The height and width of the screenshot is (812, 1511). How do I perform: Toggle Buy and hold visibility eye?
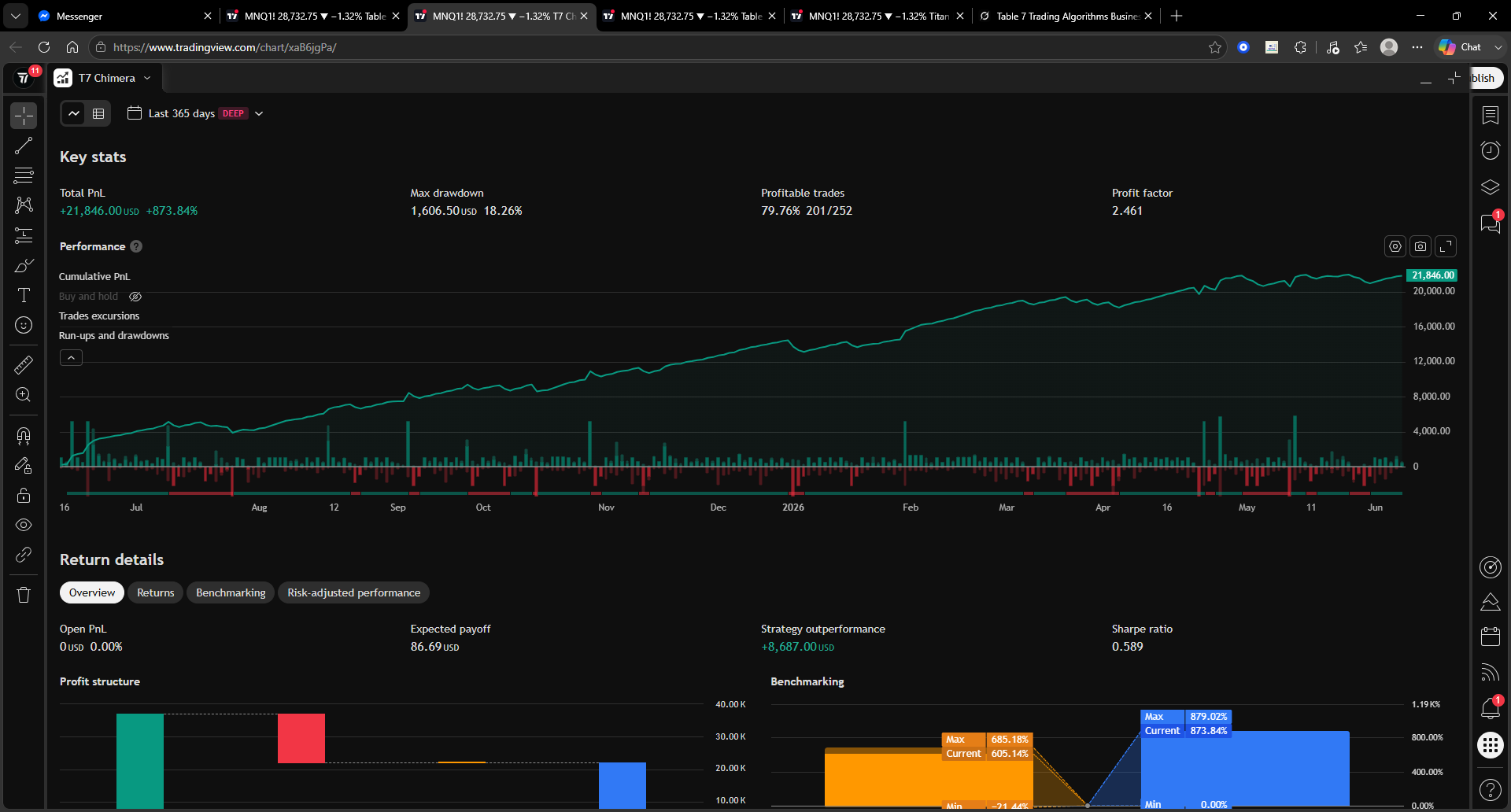tap(135, 297)
